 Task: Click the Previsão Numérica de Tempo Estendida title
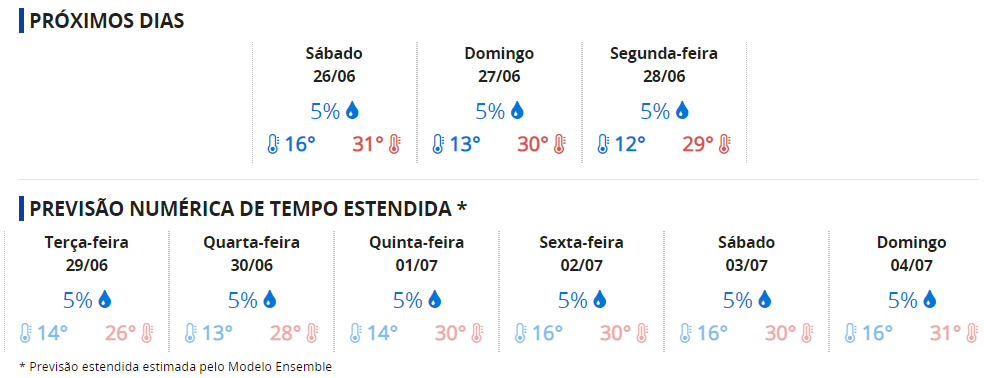tap(248, 208)
